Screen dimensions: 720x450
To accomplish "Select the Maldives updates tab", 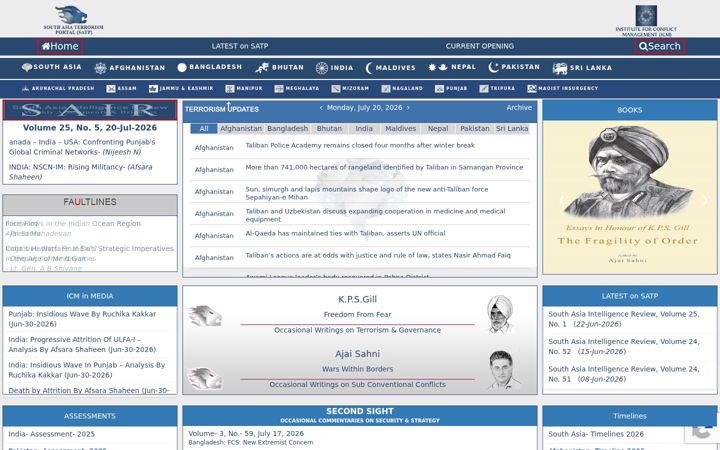I will 400,129.
